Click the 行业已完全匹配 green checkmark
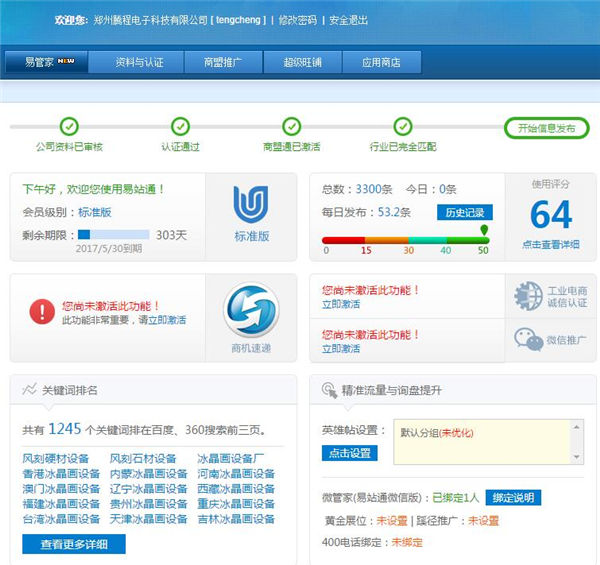Viewport: 600px width, 565px height. click(403, 127)
